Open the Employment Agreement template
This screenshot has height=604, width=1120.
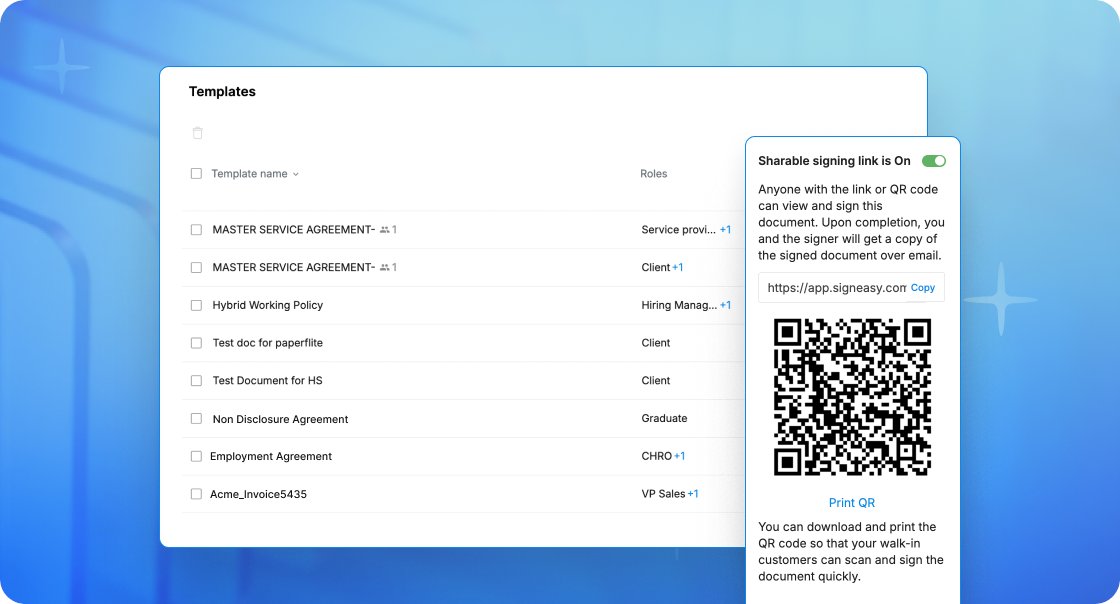(x=271, y=456)
